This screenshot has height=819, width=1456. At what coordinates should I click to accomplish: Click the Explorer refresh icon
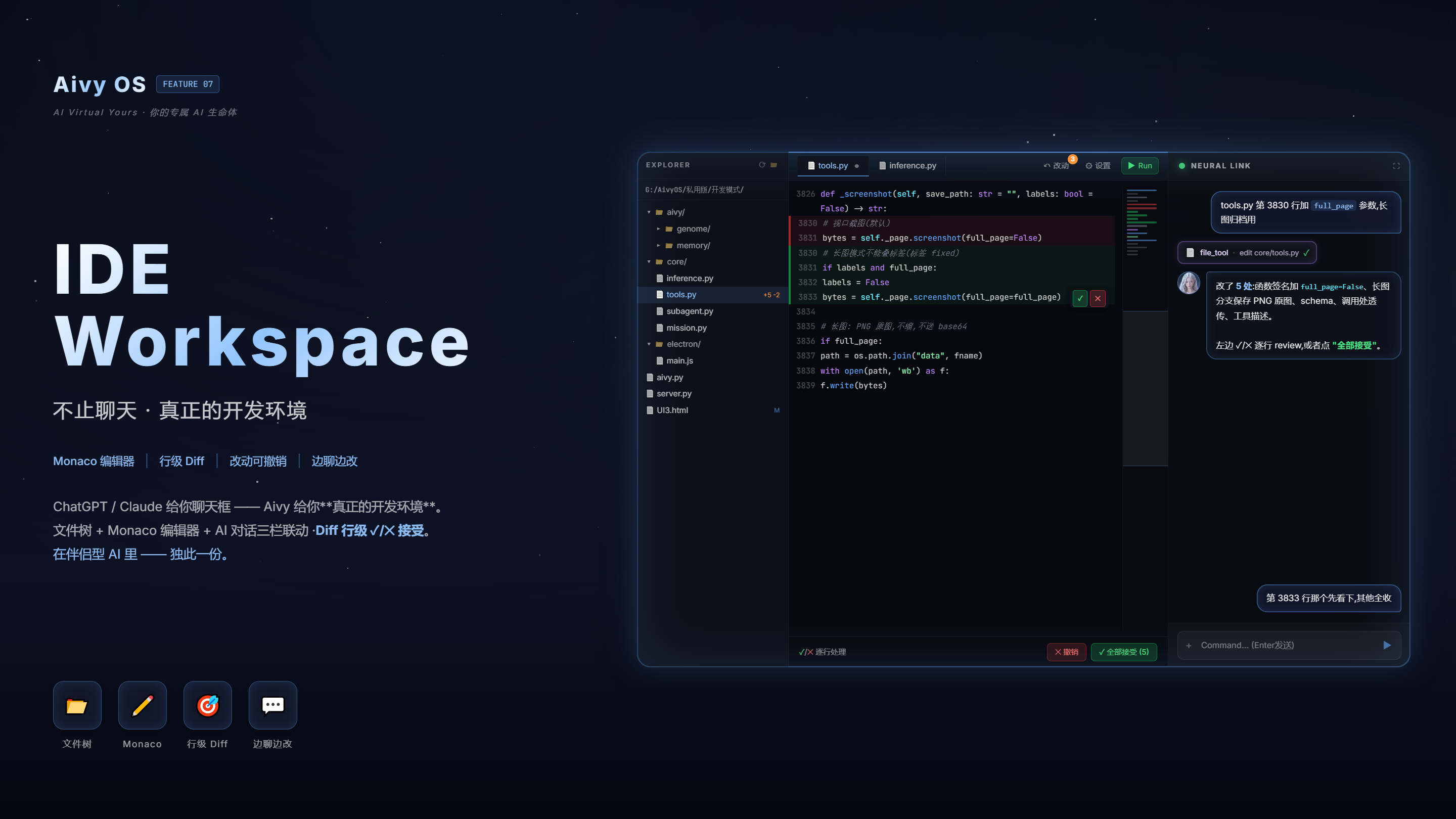tap(762, 165)
